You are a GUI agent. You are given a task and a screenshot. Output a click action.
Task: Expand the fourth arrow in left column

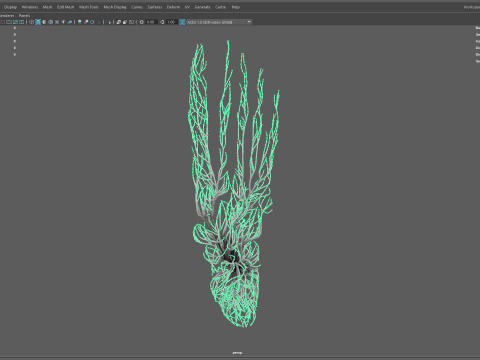(x=15, y=48)
